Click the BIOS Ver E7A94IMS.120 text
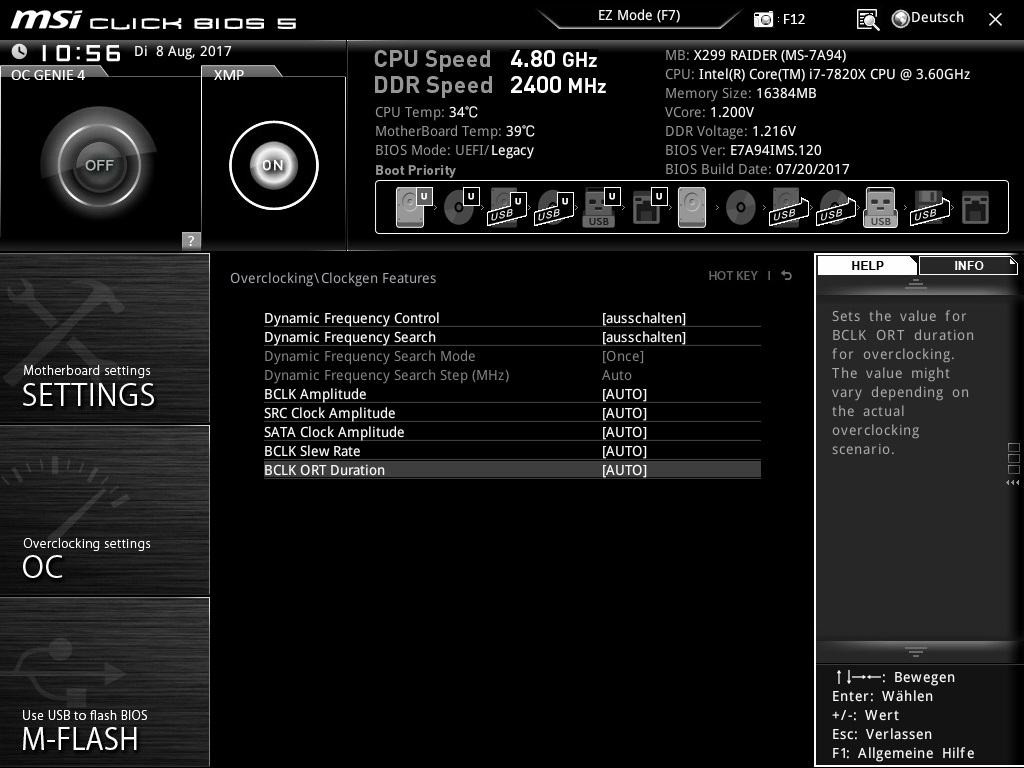 coord(743,150)
